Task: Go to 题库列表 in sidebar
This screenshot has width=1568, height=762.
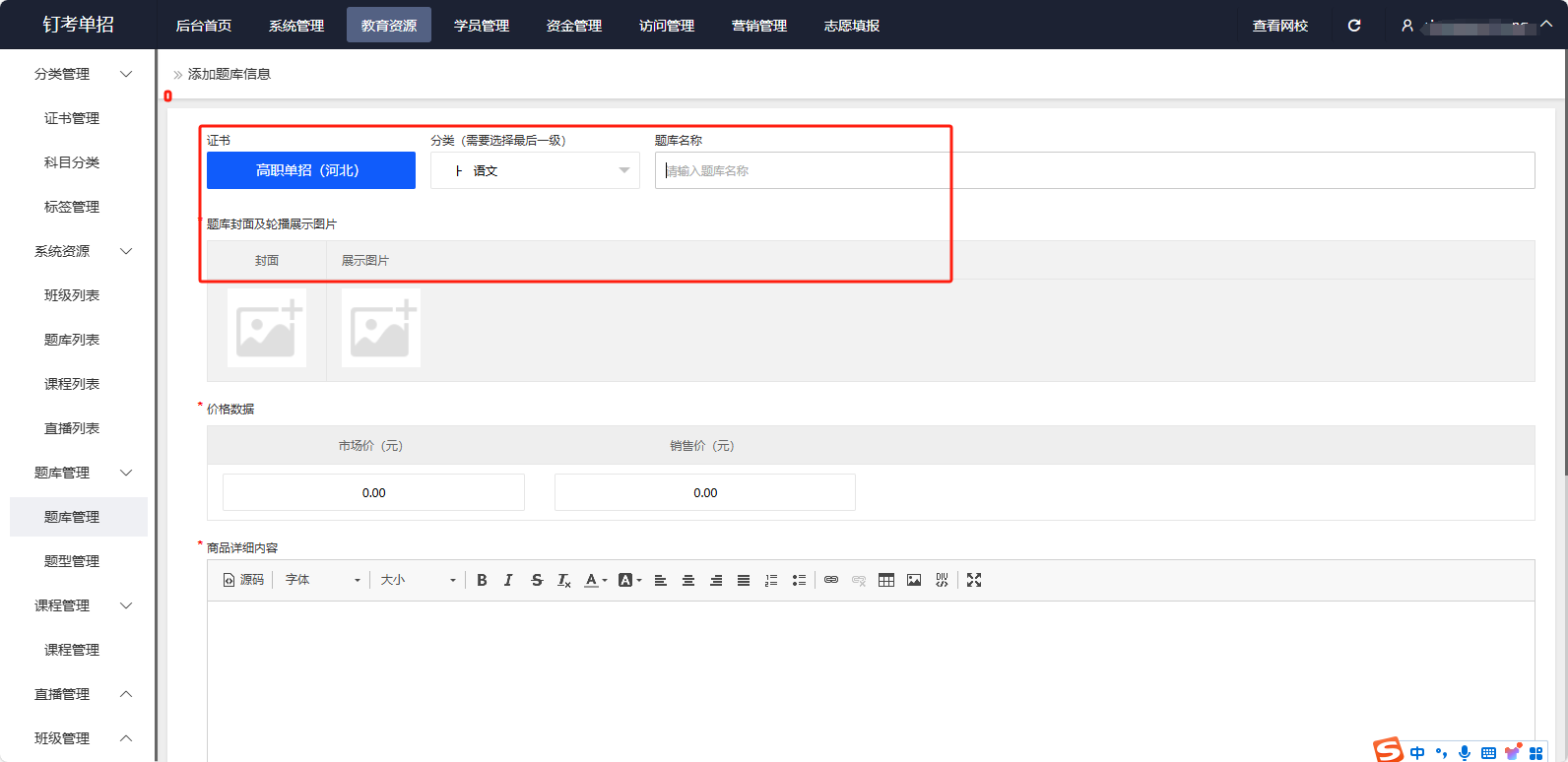Action: [72, 340]
